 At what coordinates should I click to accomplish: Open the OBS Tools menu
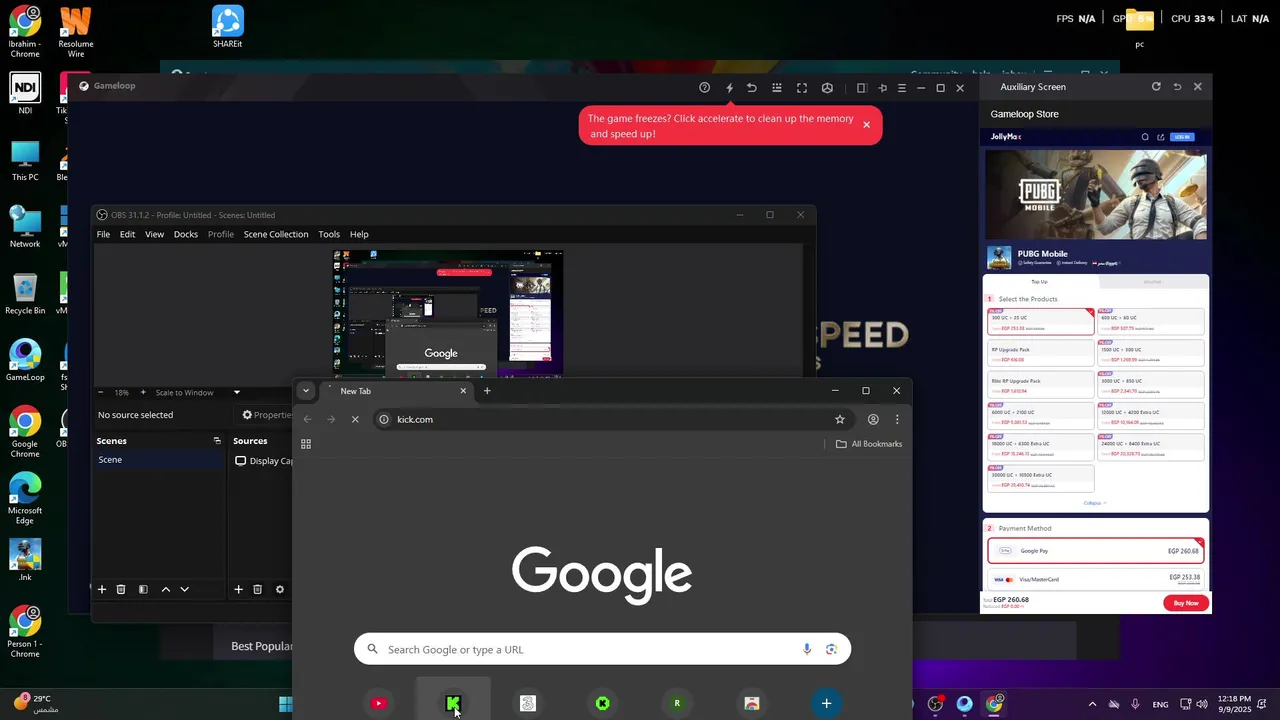point(329,234)
